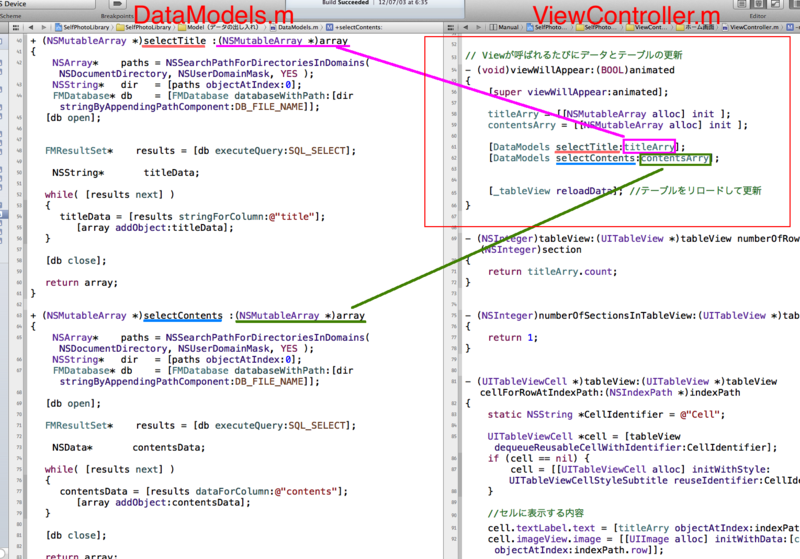This screenshot has width=800, height=559.
Task: Click Editor label under layout buttons
Action: pos(758,16)
